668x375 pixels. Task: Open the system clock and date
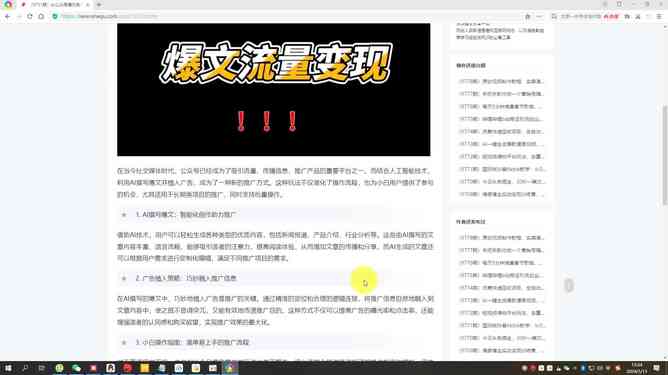(x=636, y=368)
